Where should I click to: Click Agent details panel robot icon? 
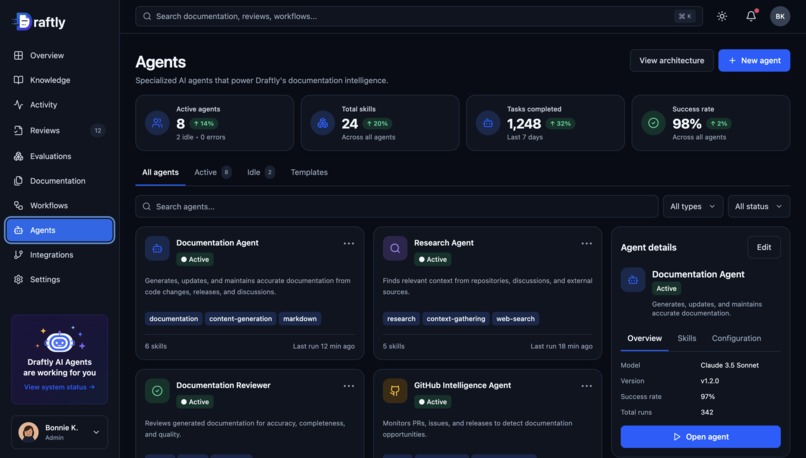633,280
